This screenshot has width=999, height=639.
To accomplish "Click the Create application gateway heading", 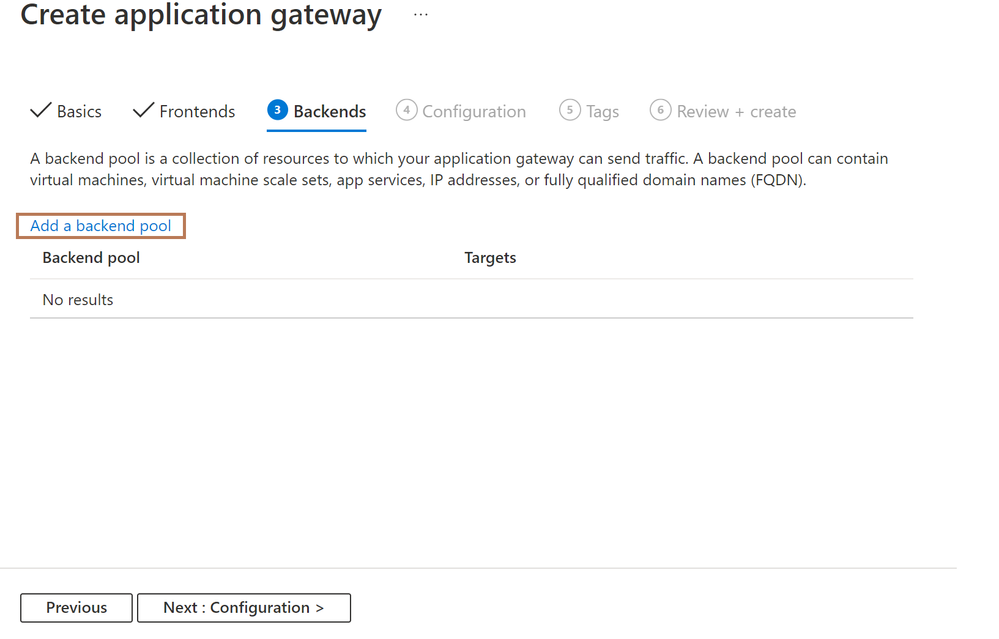I will point(201,14).
